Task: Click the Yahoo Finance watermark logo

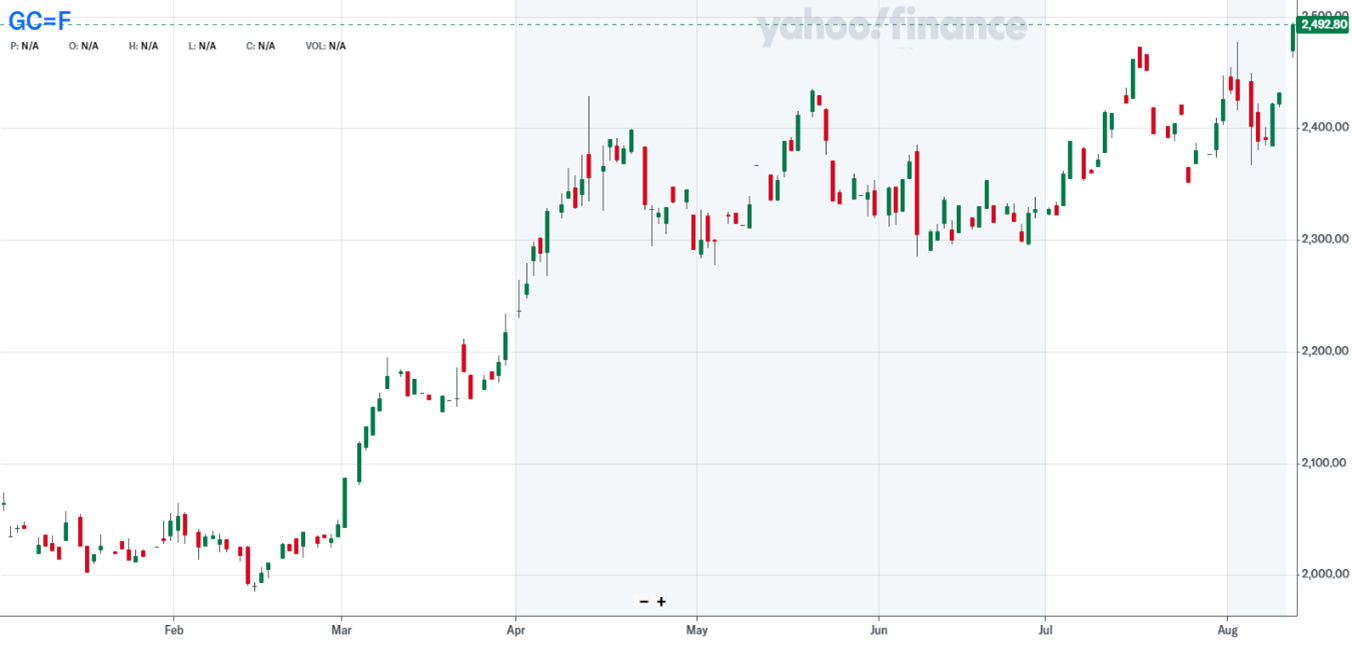Action: point(891,27)
